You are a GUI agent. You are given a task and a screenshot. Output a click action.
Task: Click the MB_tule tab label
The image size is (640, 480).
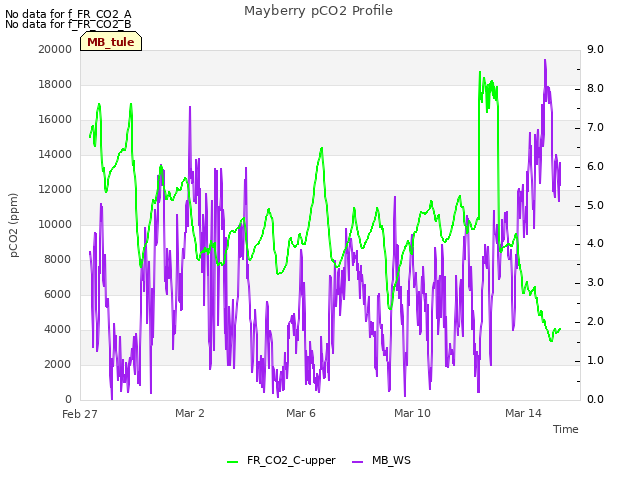click(111, 42)
